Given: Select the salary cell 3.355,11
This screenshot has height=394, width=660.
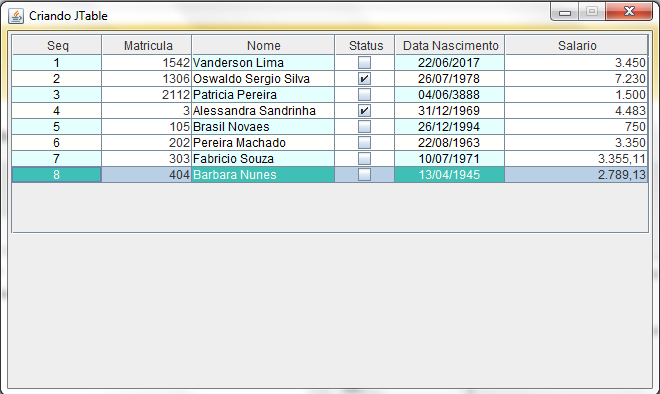Looking at the screenshot, I should [x=576, y=159].
